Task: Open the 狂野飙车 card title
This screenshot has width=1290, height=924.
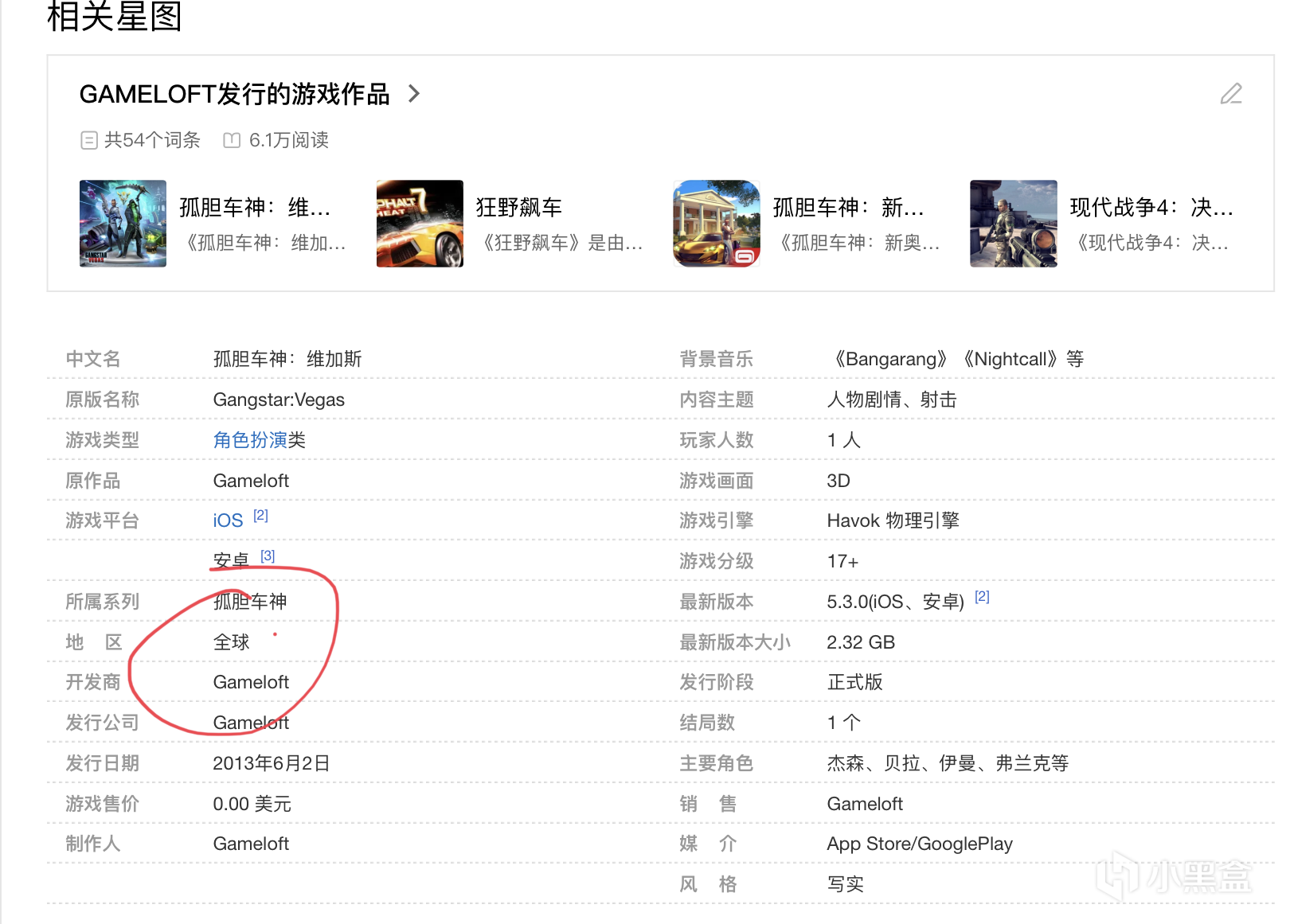Action: pos(519,208)
